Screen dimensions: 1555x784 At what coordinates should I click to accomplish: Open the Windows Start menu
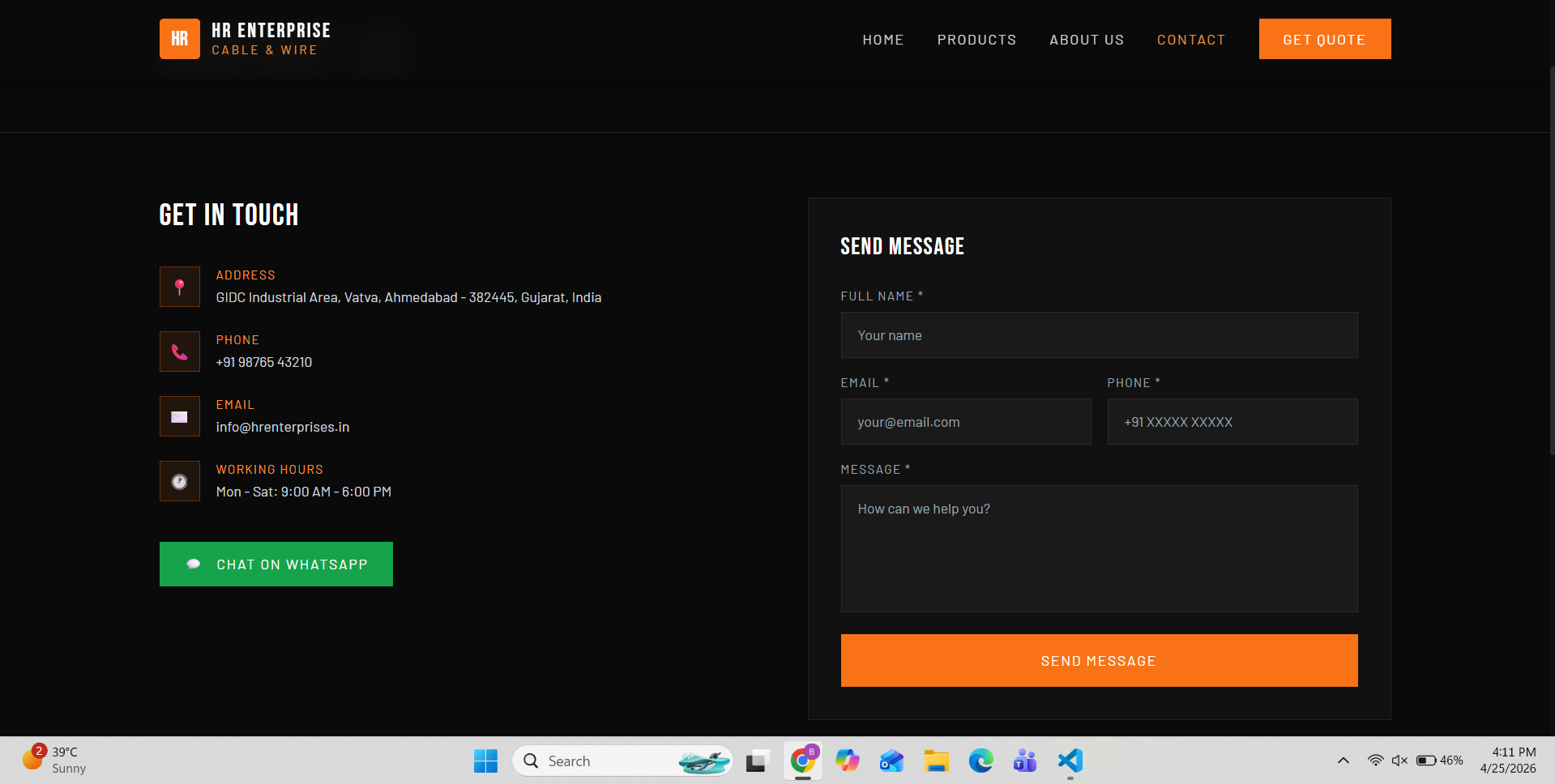tap(485, 761)
